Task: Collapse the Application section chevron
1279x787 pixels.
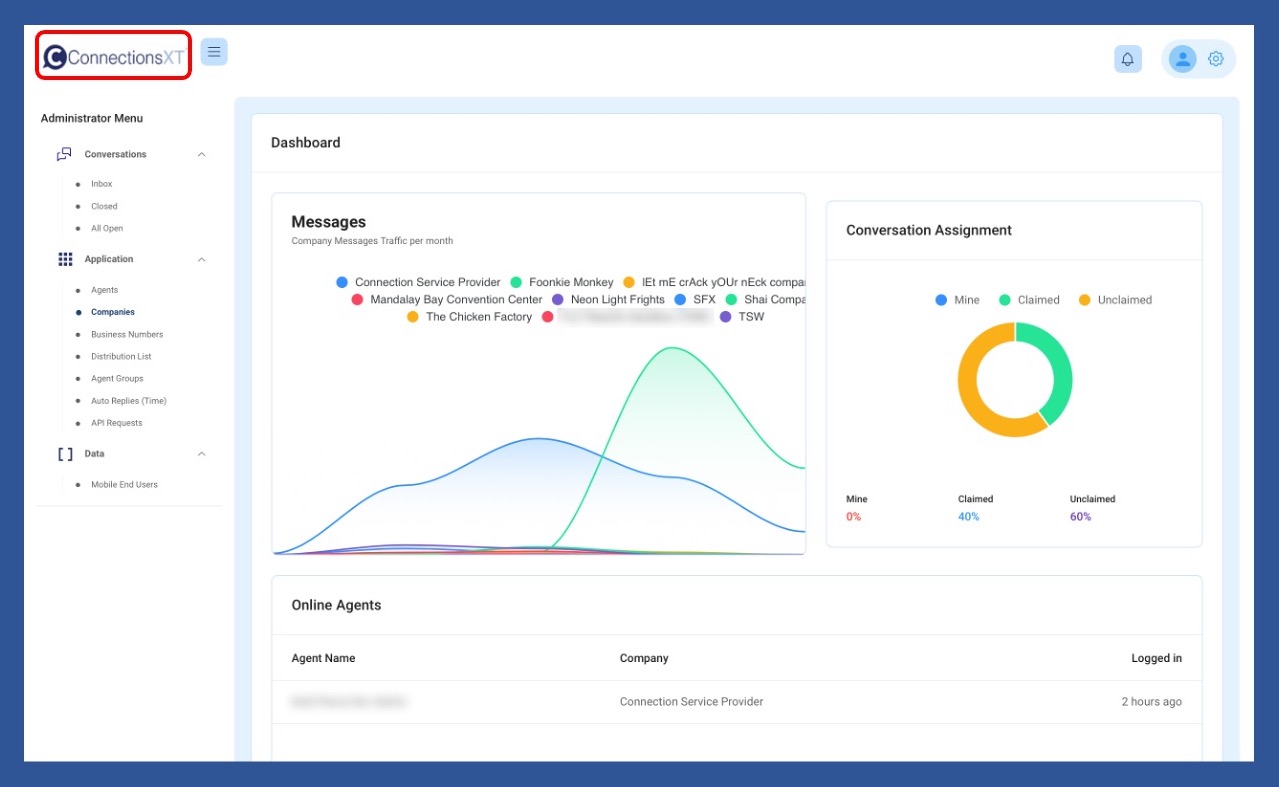Action: click(202, 260)
